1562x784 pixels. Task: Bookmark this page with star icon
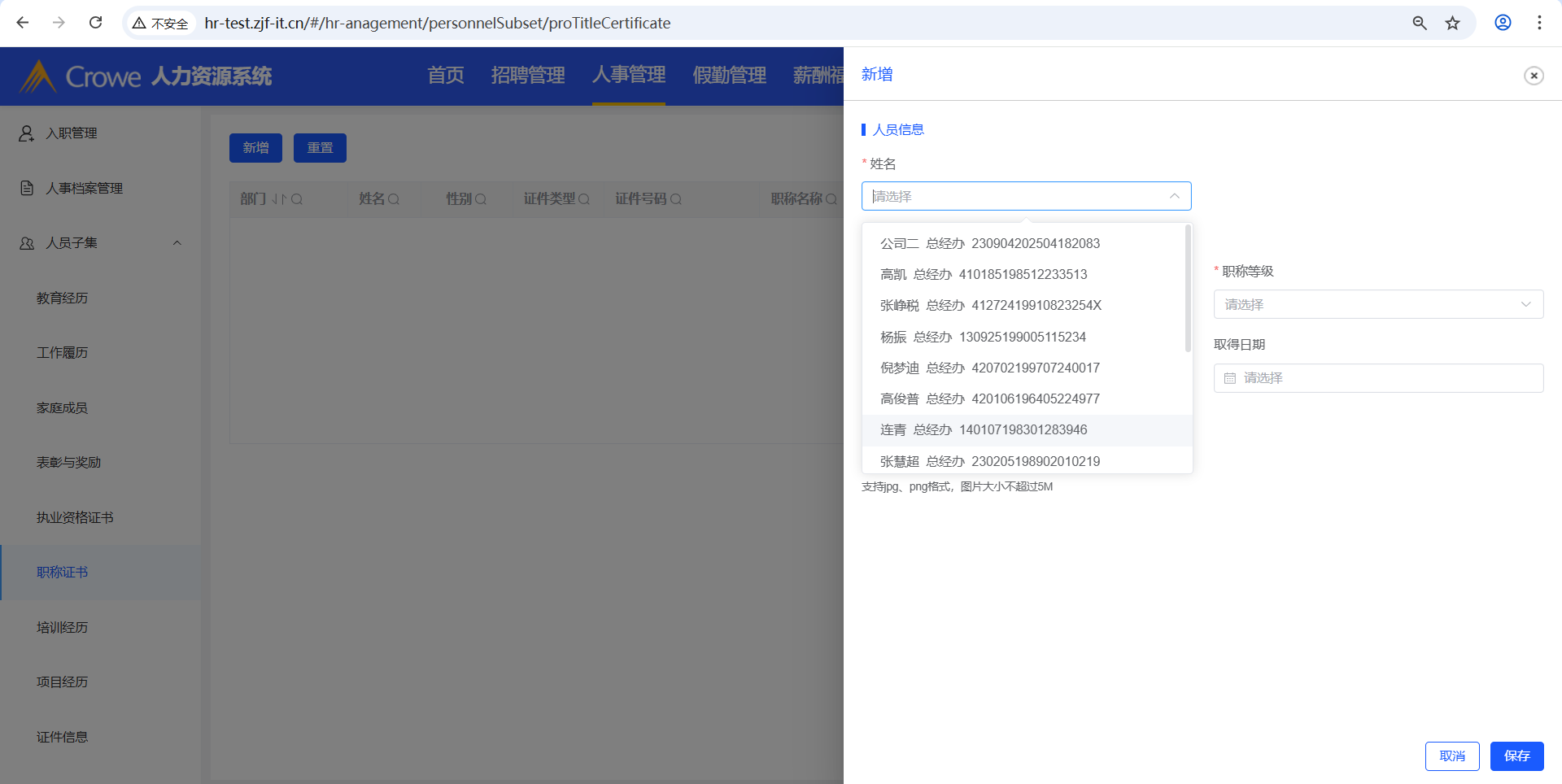(x=1452, y=23)
